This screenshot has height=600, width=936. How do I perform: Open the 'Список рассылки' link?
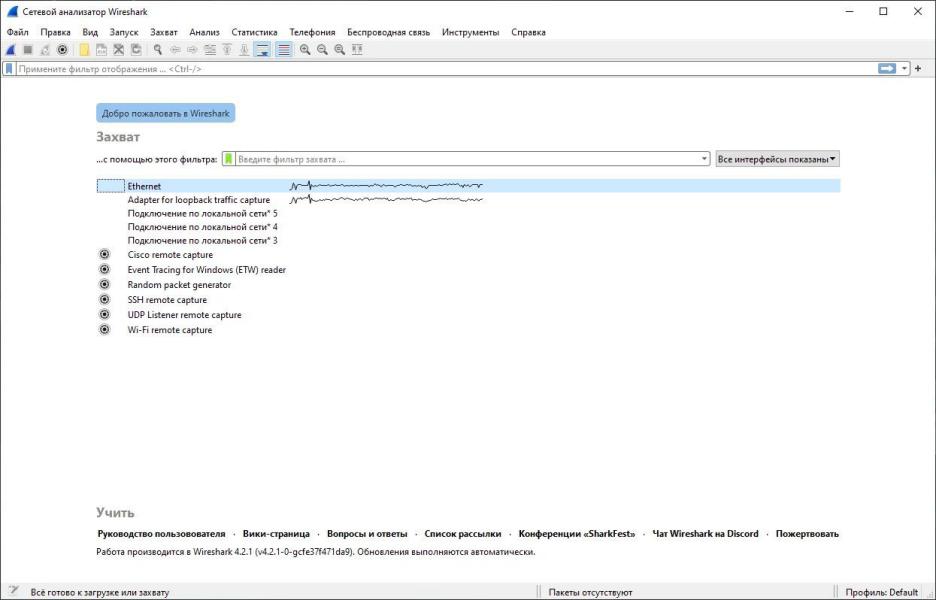click(x=463, y=534)
